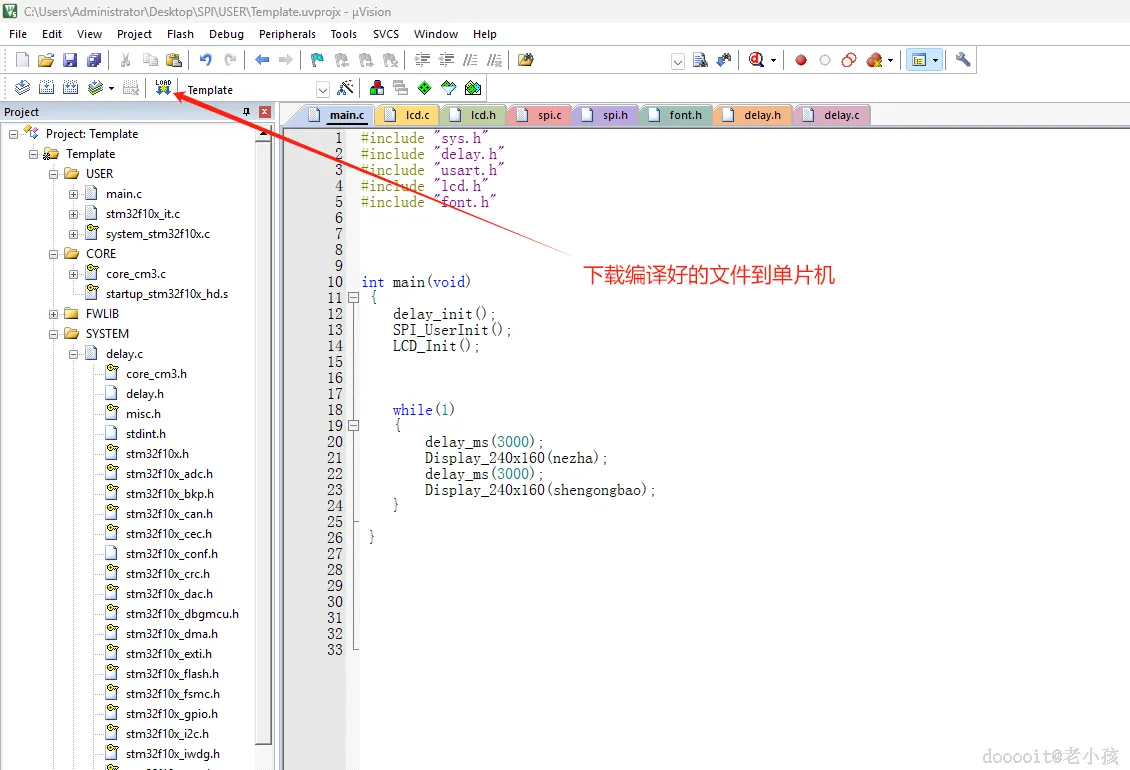Screen dimensions: 1130x770
Task: Collapse the SYSTEM folder
Action: (53, 335)
